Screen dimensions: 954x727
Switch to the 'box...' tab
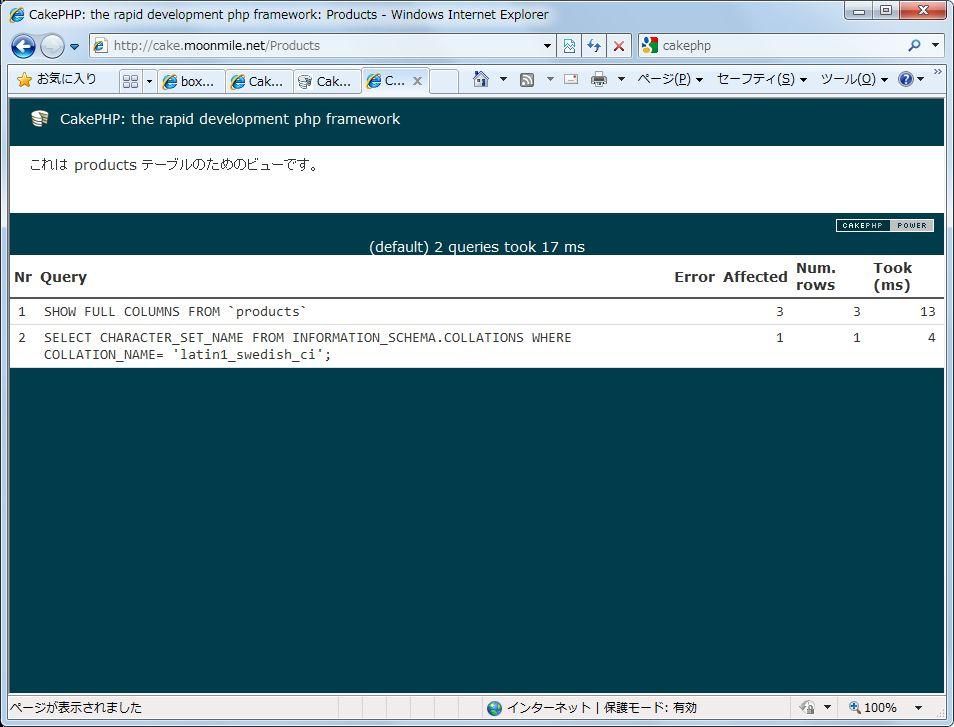coord(190,82)
